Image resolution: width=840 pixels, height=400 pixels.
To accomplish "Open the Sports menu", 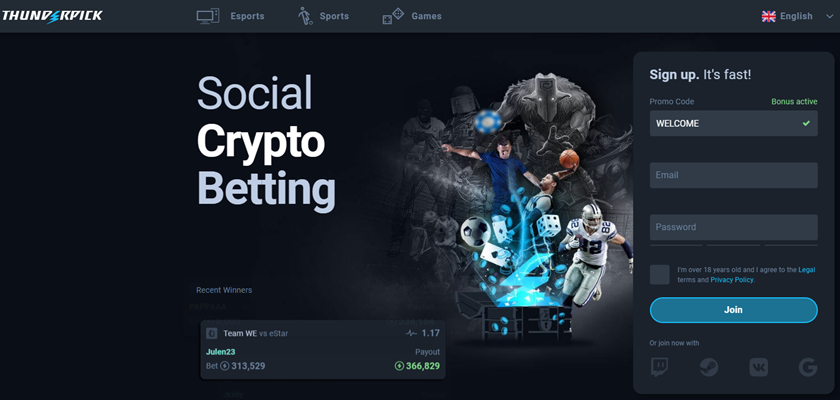I will tap(334, 16).
